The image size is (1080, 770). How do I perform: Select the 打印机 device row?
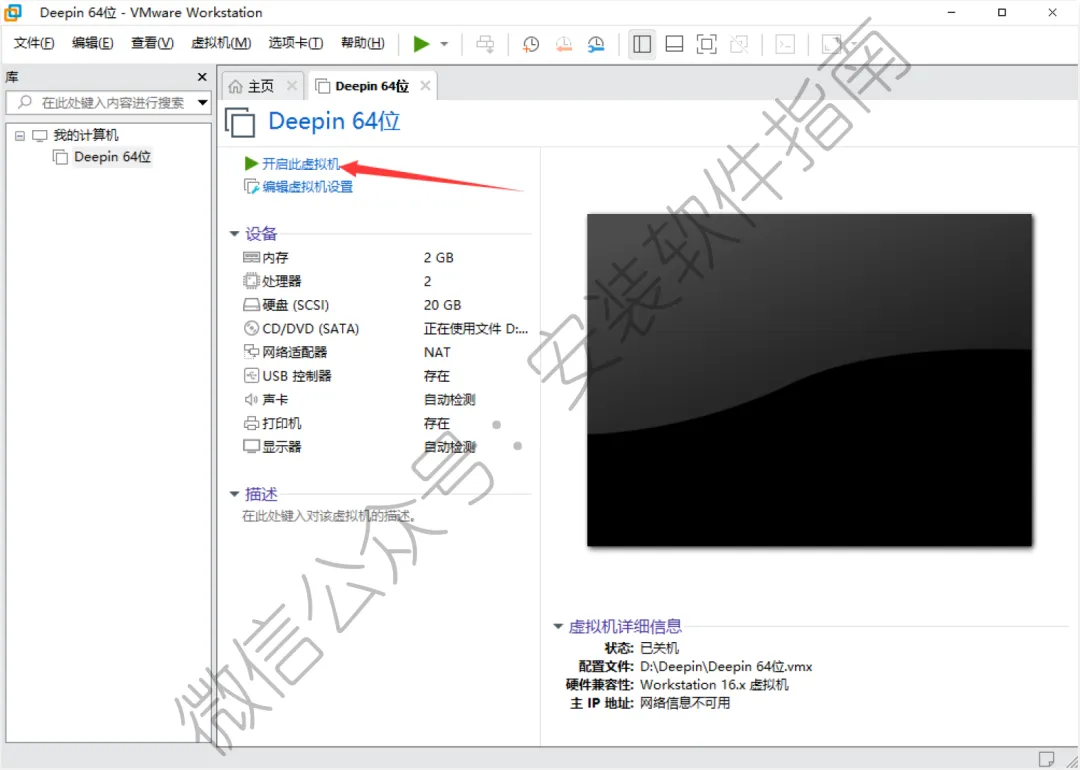coord(386,423)
